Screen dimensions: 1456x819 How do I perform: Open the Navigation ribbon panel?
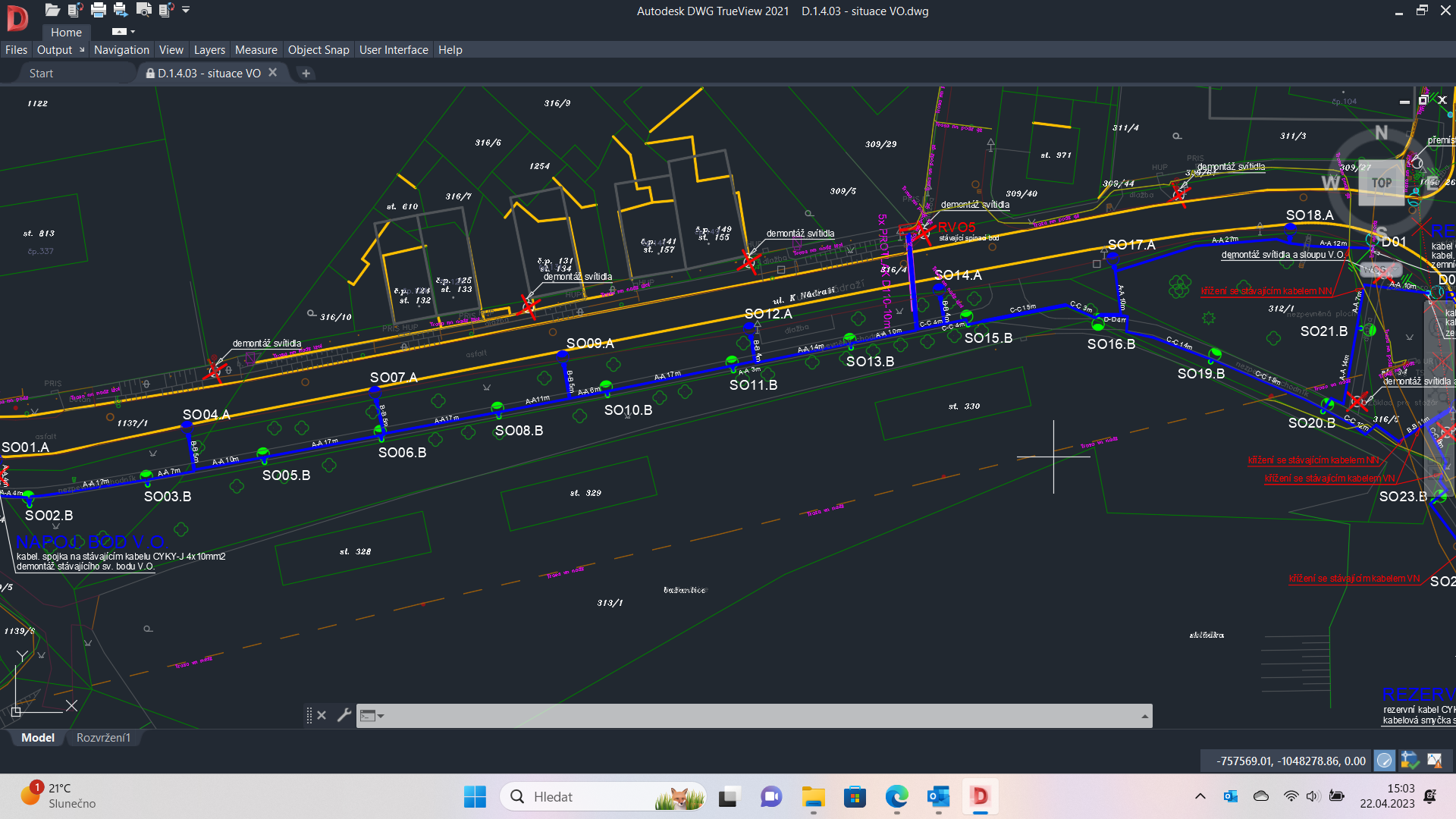(121, 49)
